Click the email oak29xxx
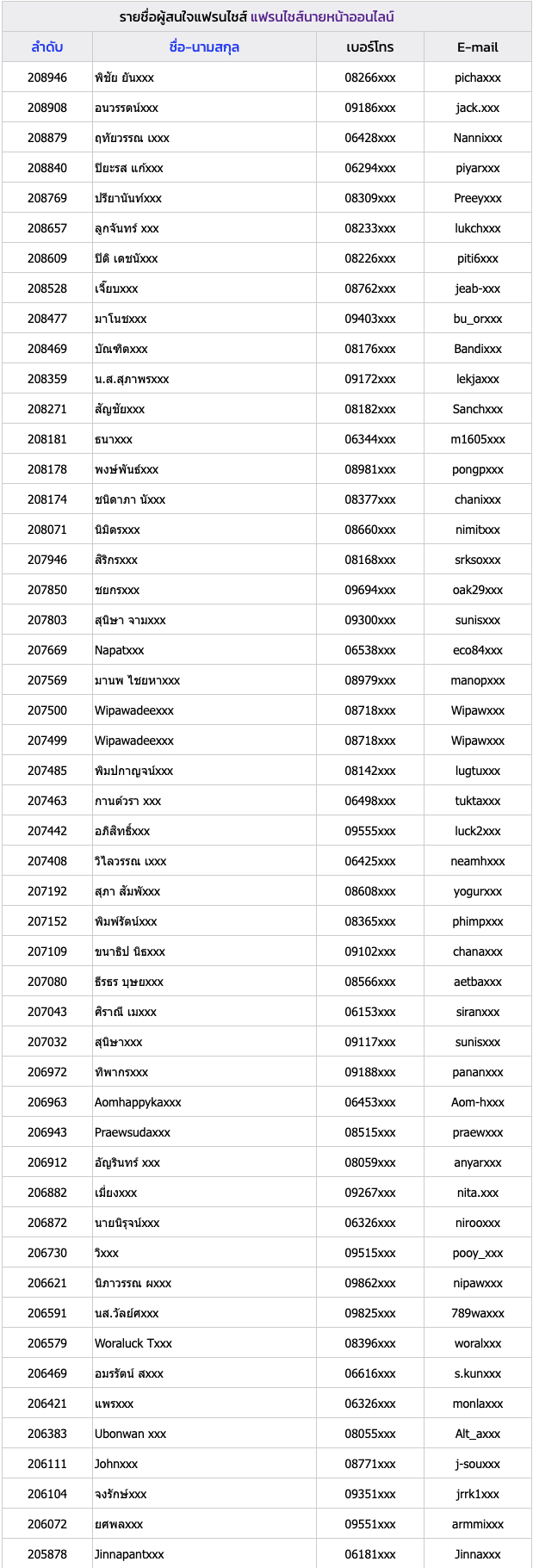This screenshot has width=533, height=1568. (478, 590)
